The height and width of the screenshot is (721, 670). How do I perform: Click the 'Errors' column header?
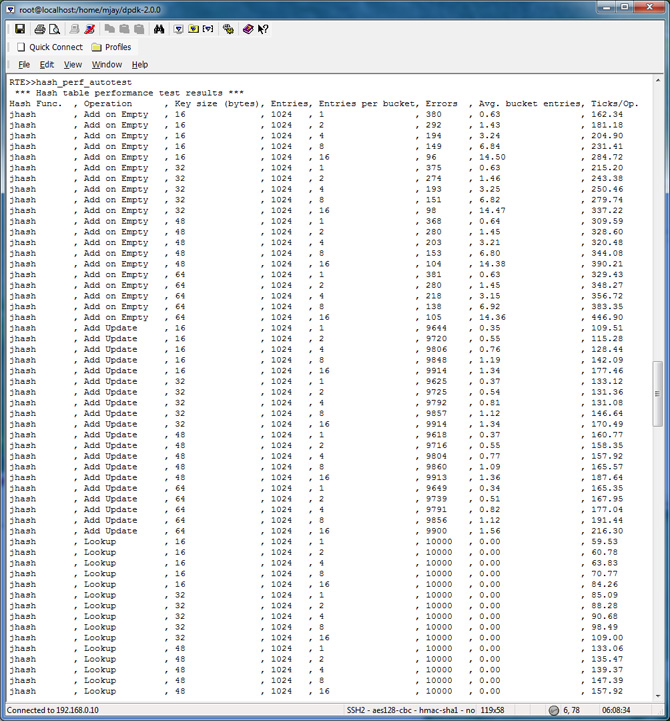(x=441, y=103)
